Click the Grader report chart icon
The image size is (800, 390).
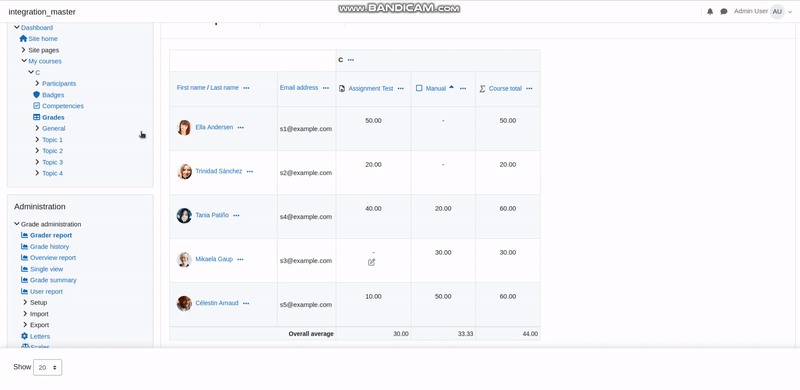24,235
